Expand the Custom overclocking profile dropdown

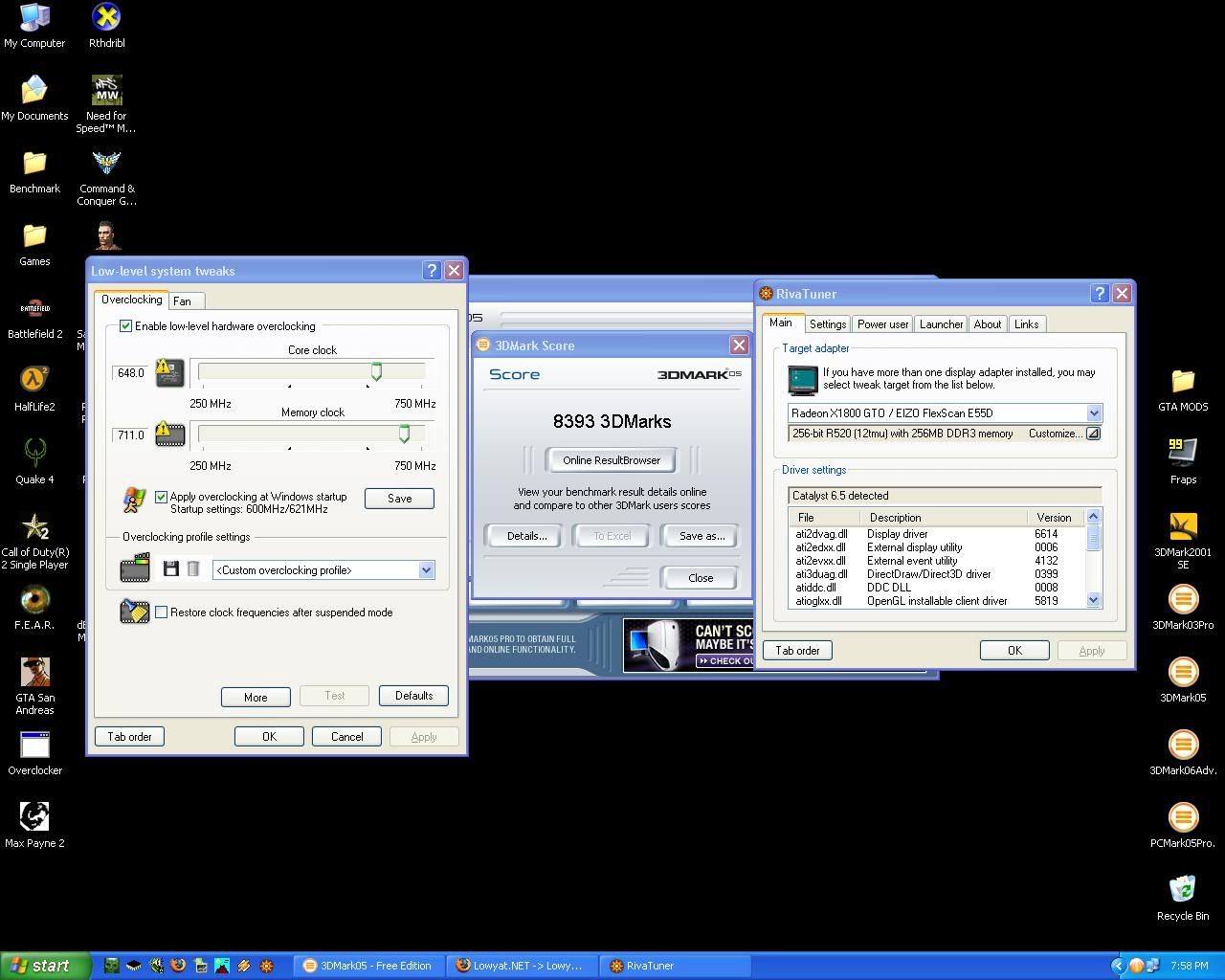click(x=426, y=570)
